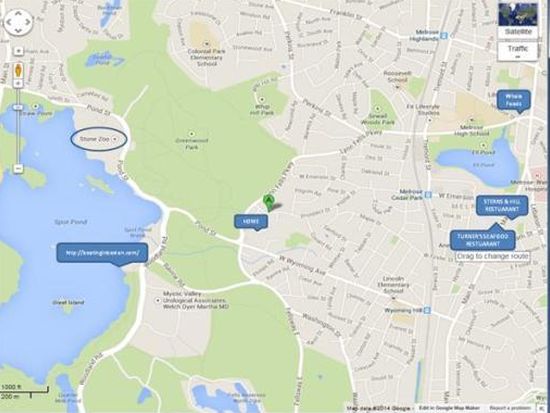550x413 pixels.
Task: Open the HOME label callout
Action: point(251,222)
